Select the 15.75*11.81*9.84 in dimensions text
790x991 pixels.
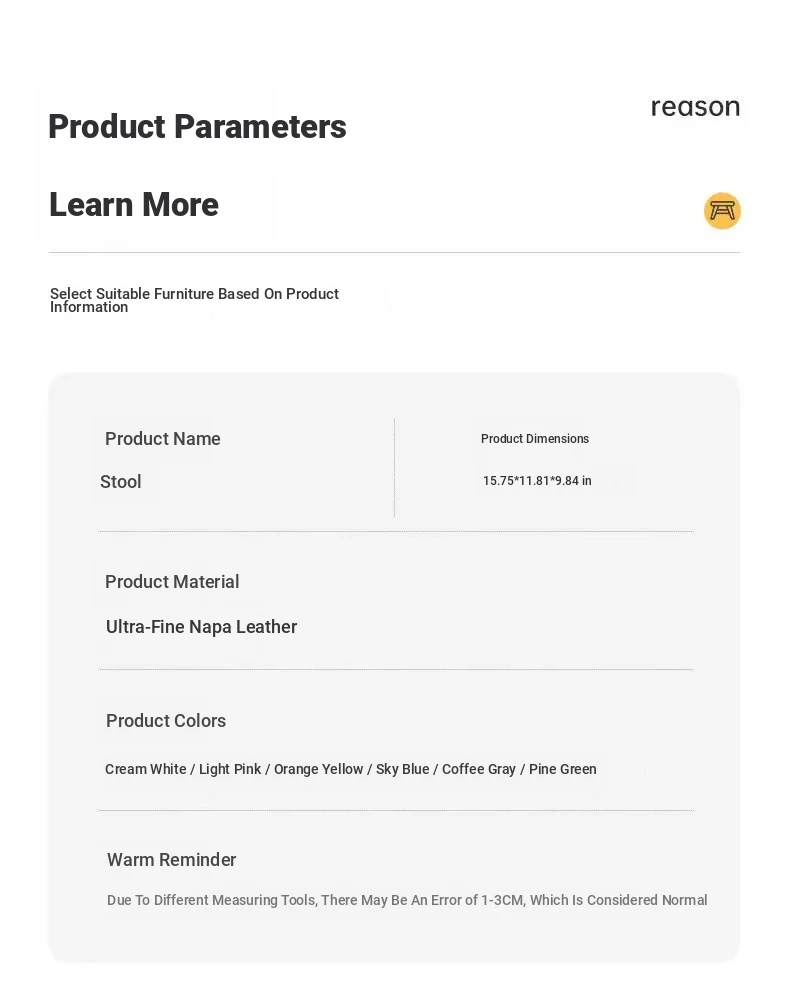pyautogui.click(x=537, y=480)
